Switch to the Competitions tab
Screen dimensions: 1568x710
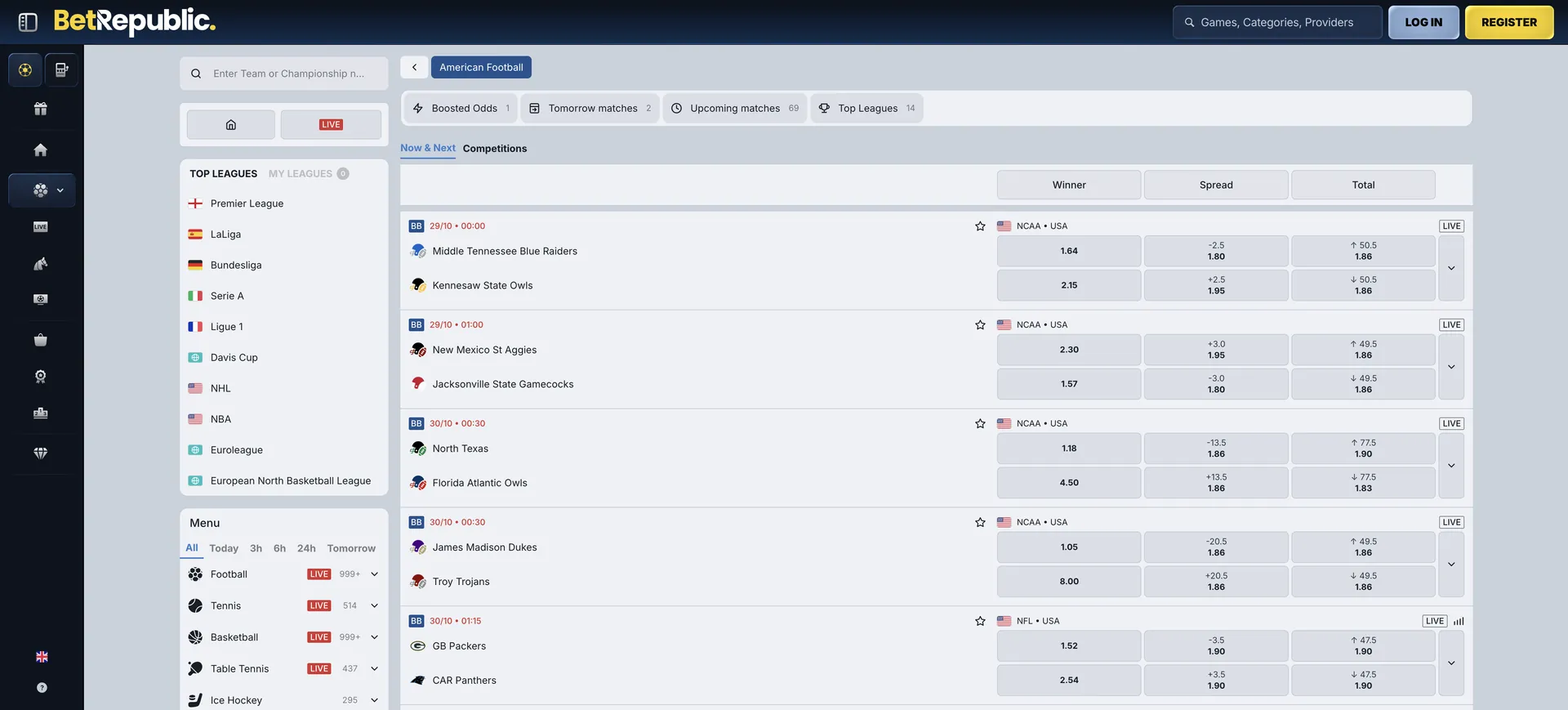[495, 149]
